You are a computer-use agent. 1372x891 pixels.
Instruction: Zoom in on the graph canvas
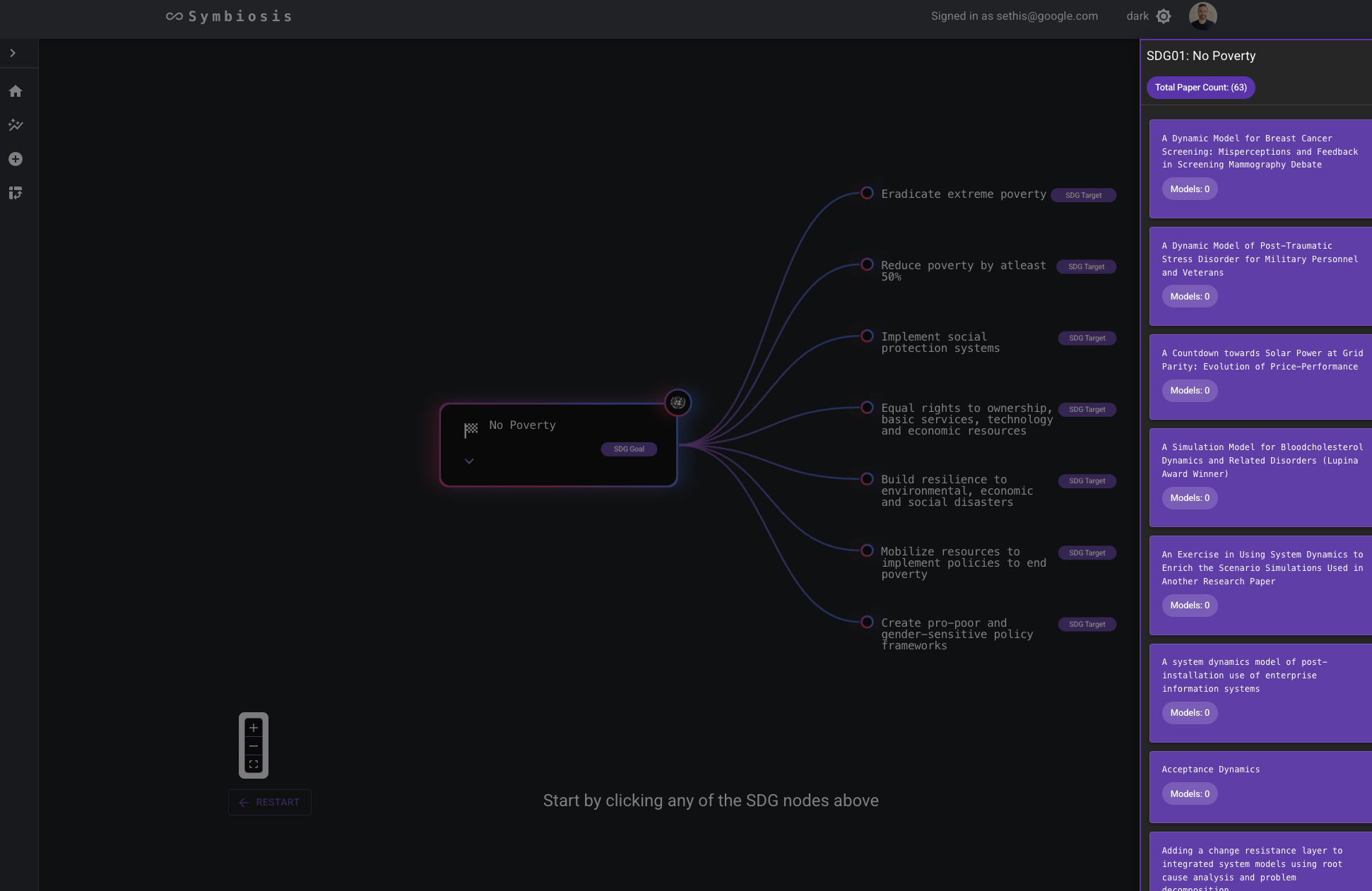click(254, 728)
